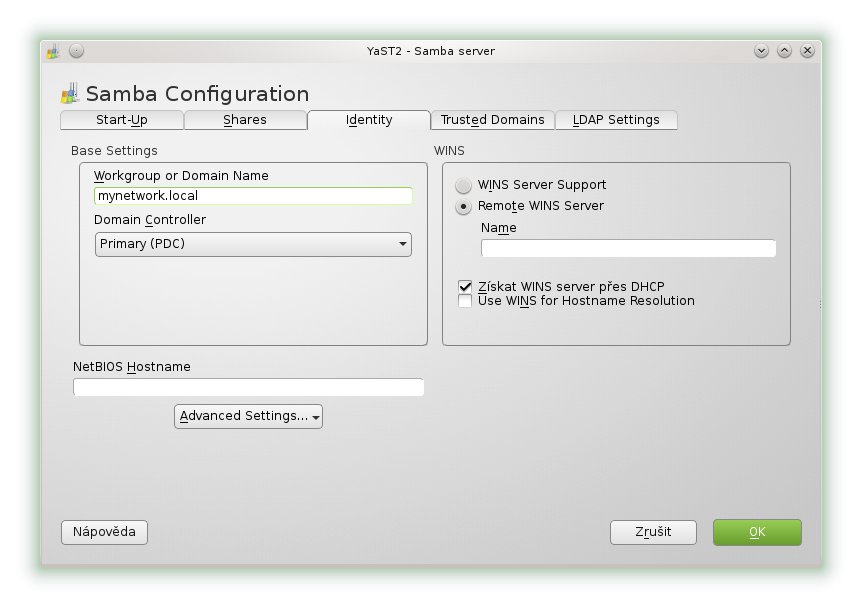Click the NetBIOS Hostname label
The image size is (862, 608).
click(132, 367)
